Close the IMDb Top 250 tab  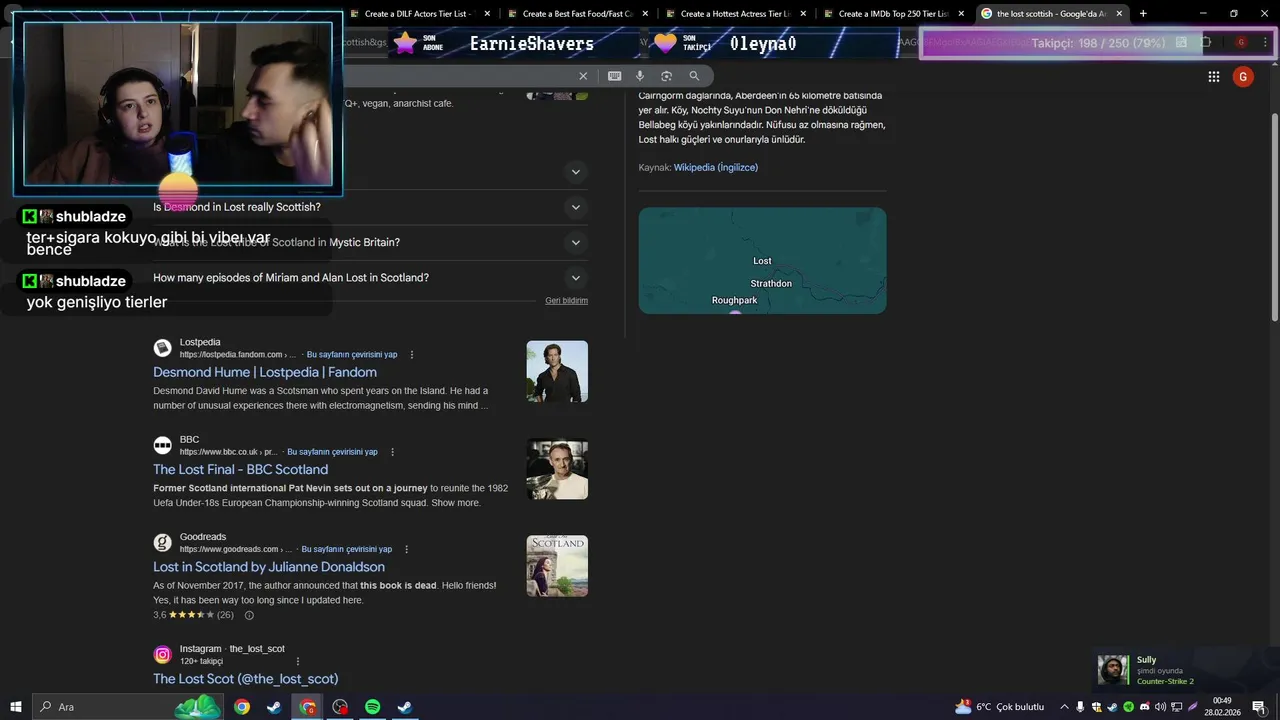pyautogui.click(x=961, y=14)
